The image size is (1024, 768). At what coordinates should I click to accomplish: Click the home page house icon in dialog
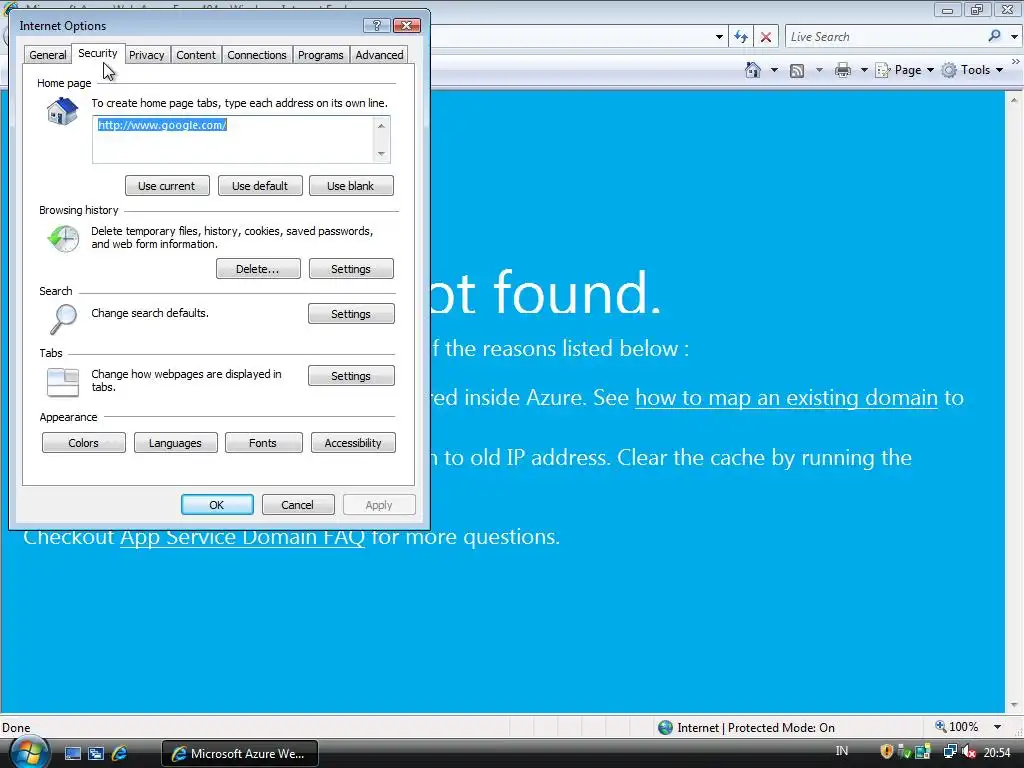coord(63,111)
